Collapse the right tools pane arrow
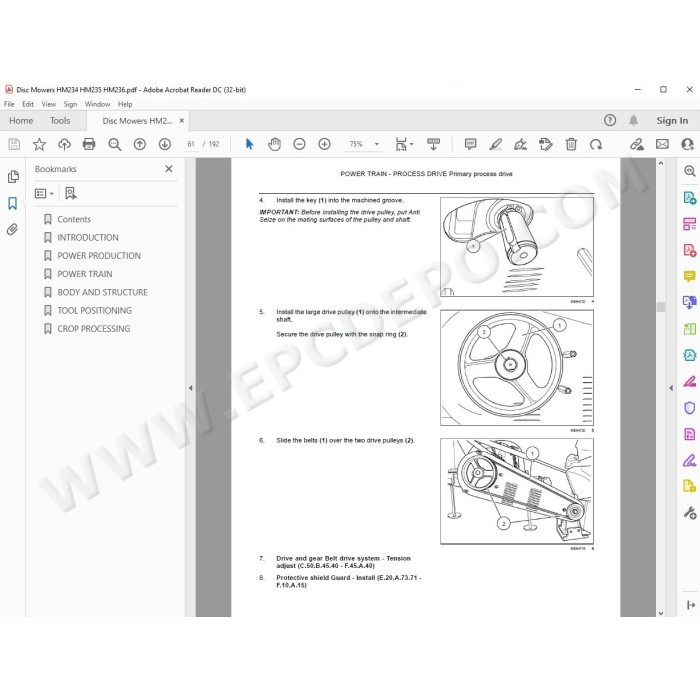This screenshot has width=700, height=700. point(671,388)
